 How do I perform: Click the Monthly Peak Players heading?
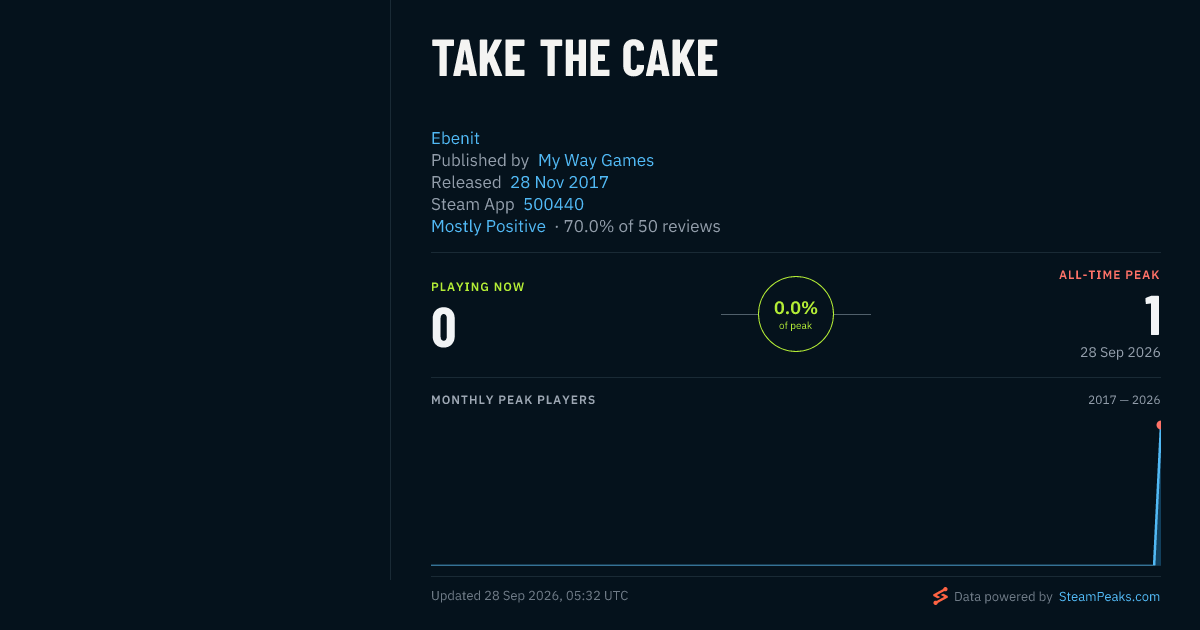pos(513,400)
